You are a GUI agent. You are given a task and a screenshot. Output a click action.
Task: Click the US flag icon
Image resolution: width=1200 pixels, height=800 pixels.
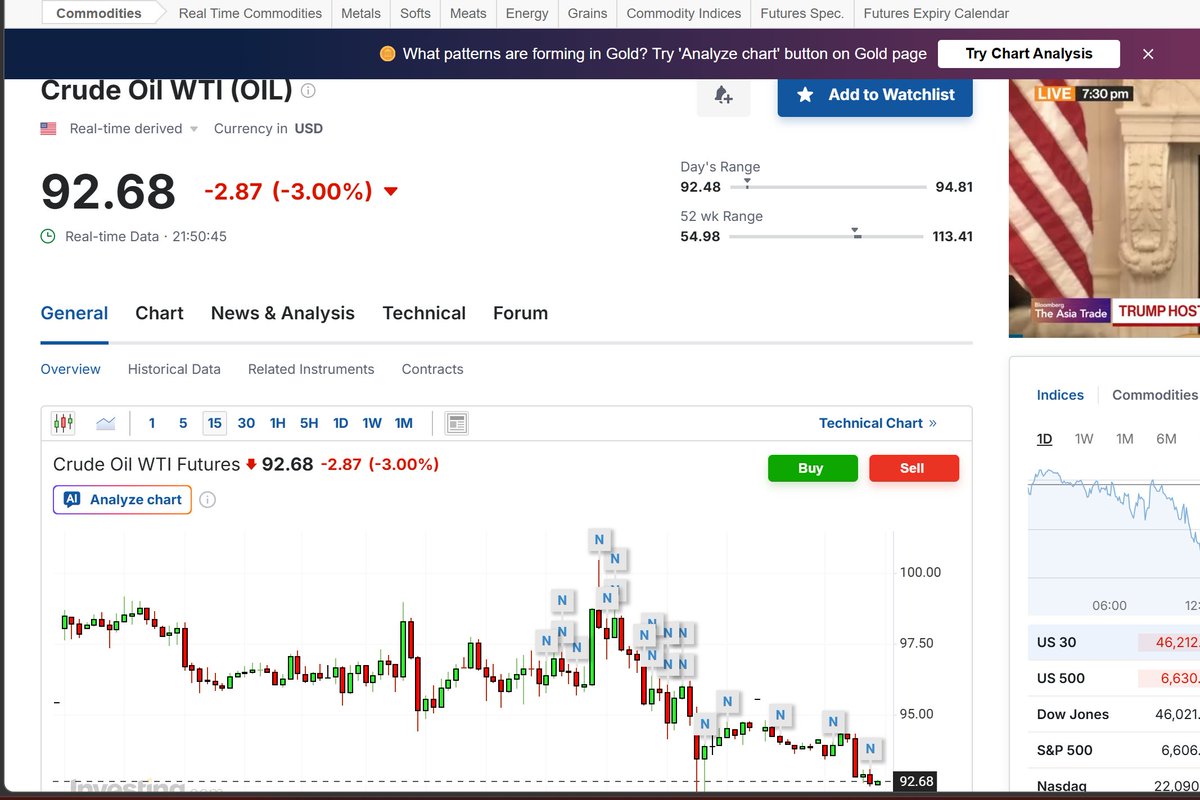48,129
